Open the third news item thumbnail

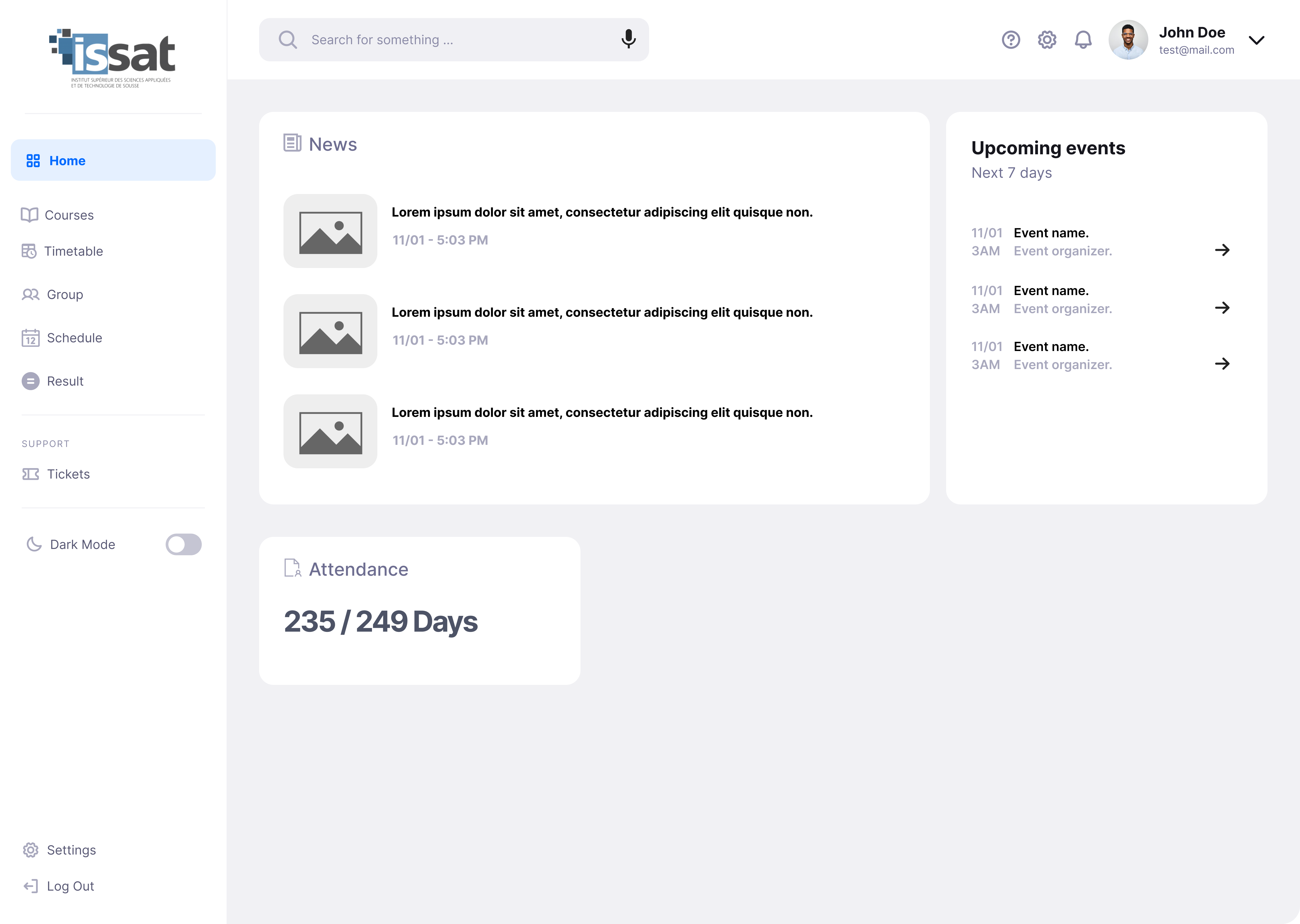(330, 431)
